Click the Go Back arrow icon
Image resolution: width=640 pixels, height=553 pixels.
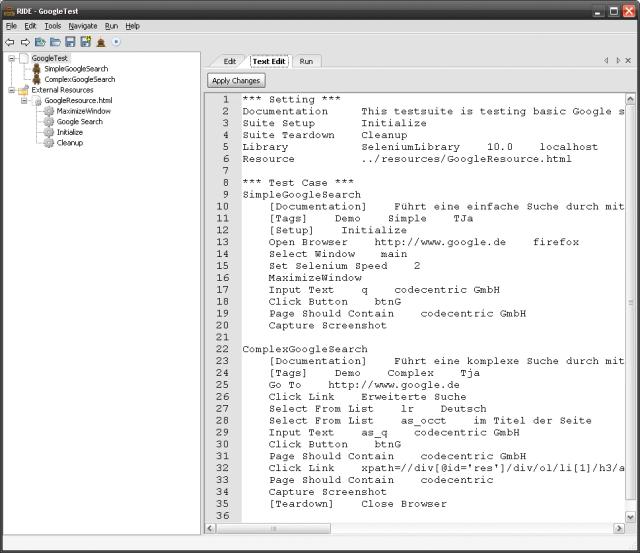click(10, 42)
